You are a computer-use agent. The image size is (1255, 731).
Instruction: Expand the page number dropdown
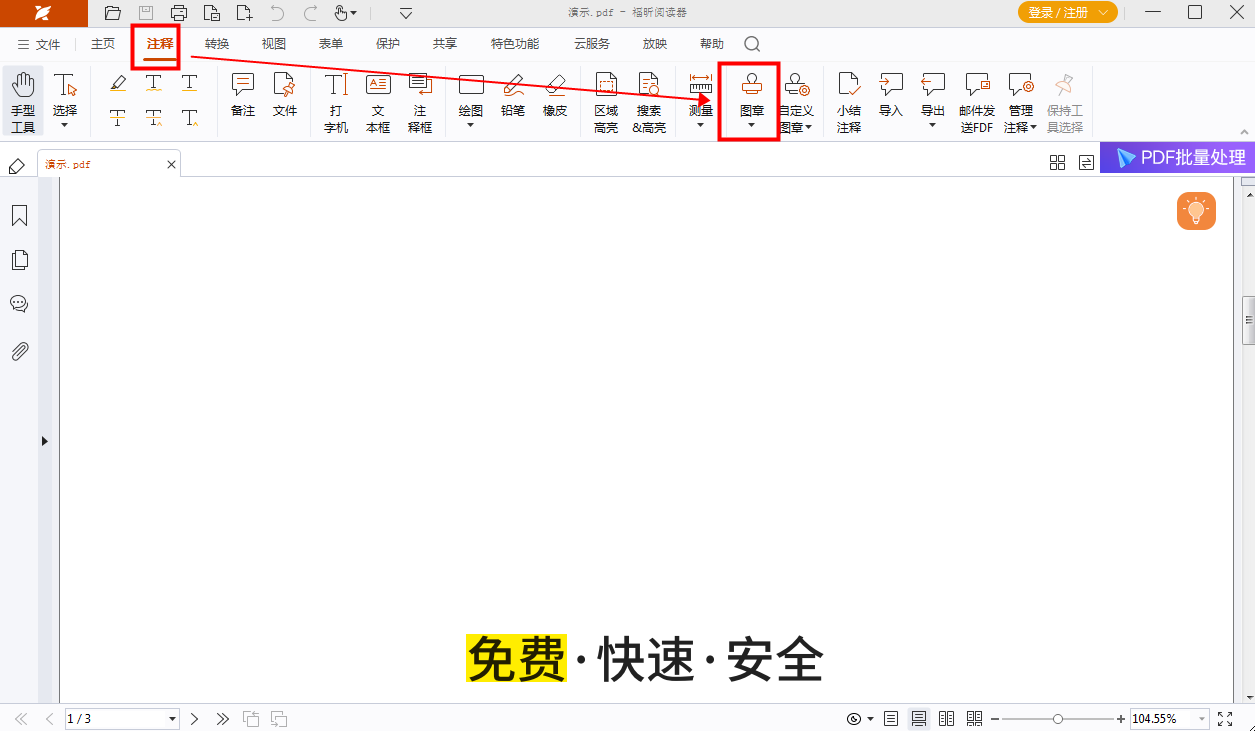pos(172,719)
